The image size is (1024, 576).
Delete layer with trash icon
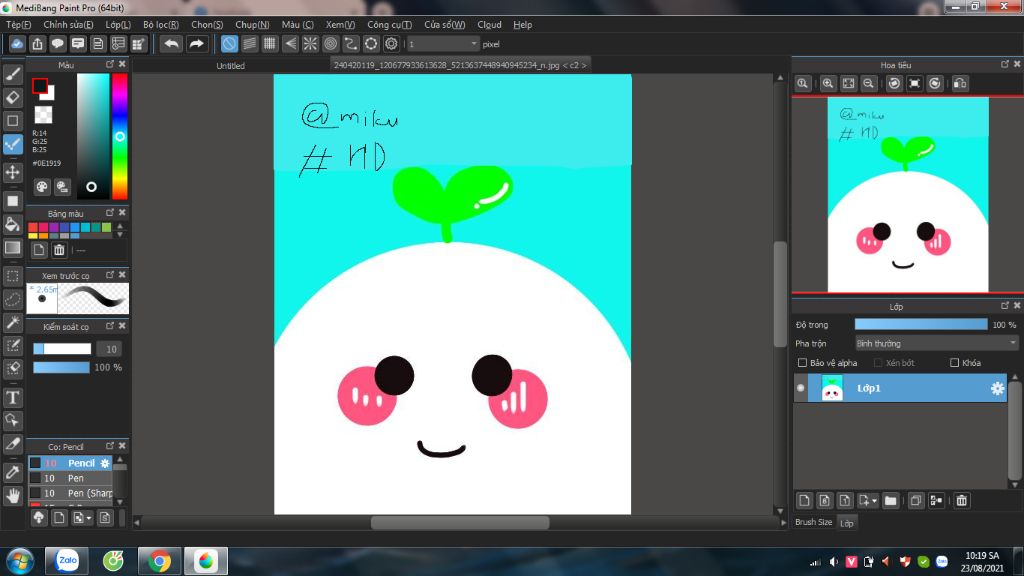pyautogui.click(x=961, y=501)
